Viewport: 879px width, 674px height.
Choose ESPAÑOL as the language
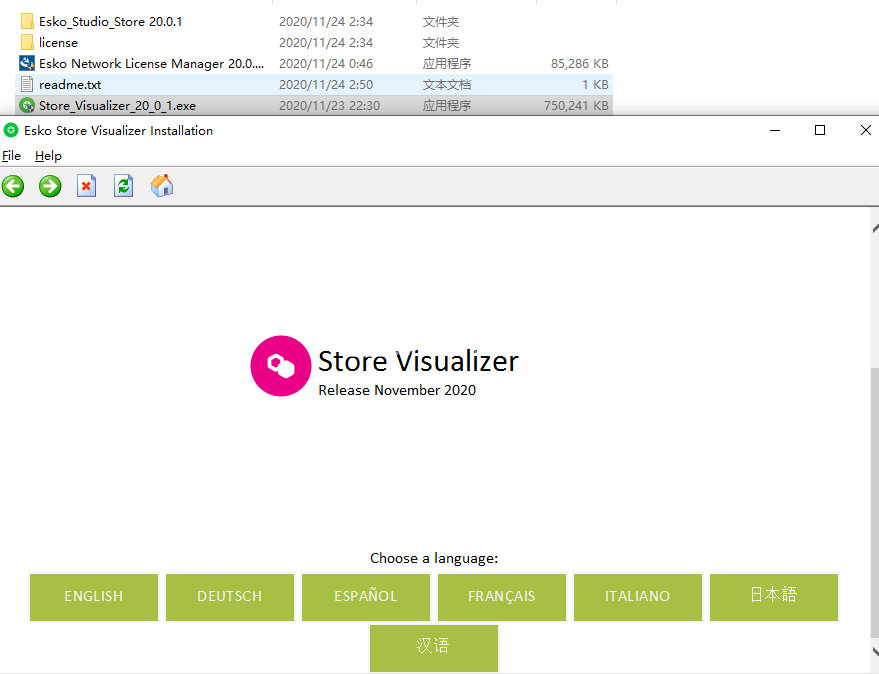(366, 597)
